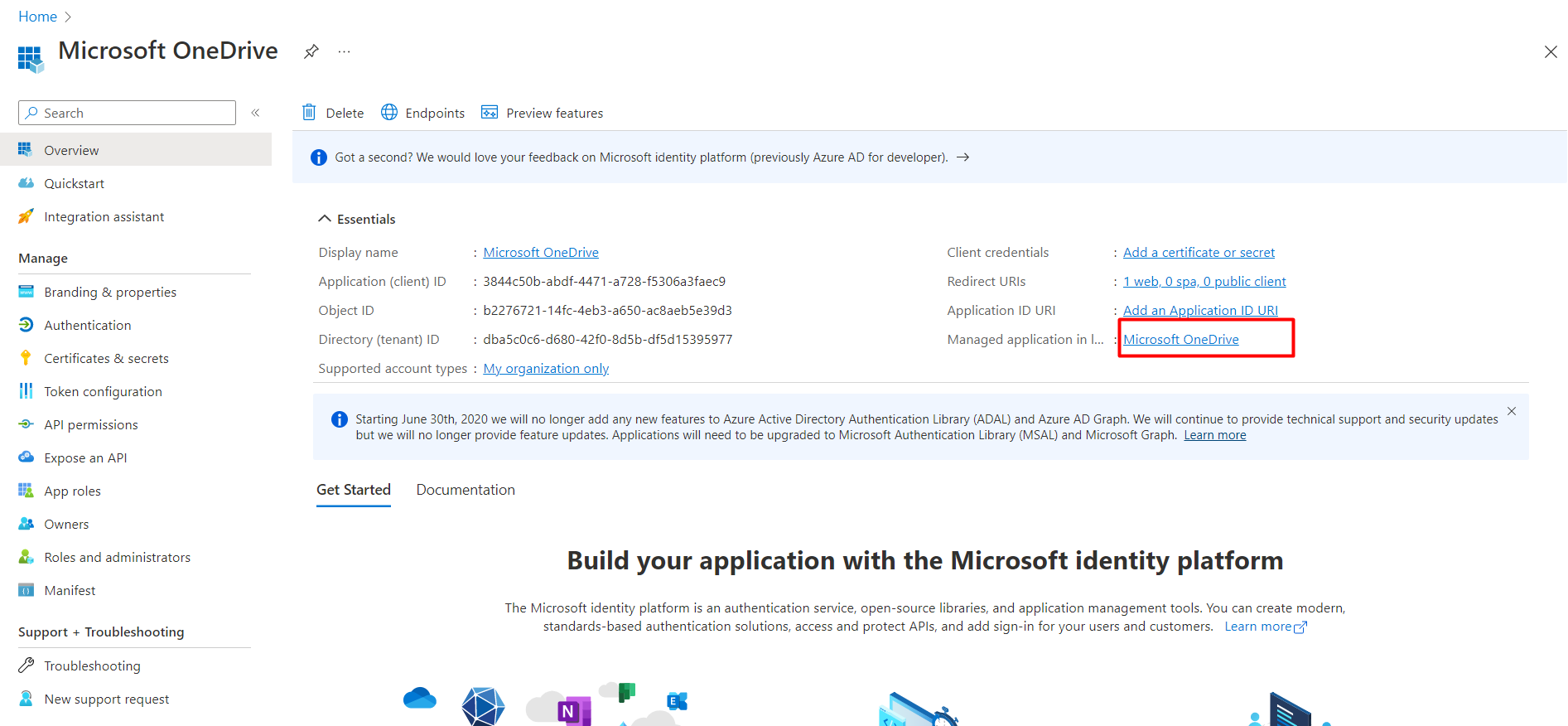The image size is (1568, 726).
Task: Dismiss the ADAL deprecation notice
Action: click(x=1512, y=411)
